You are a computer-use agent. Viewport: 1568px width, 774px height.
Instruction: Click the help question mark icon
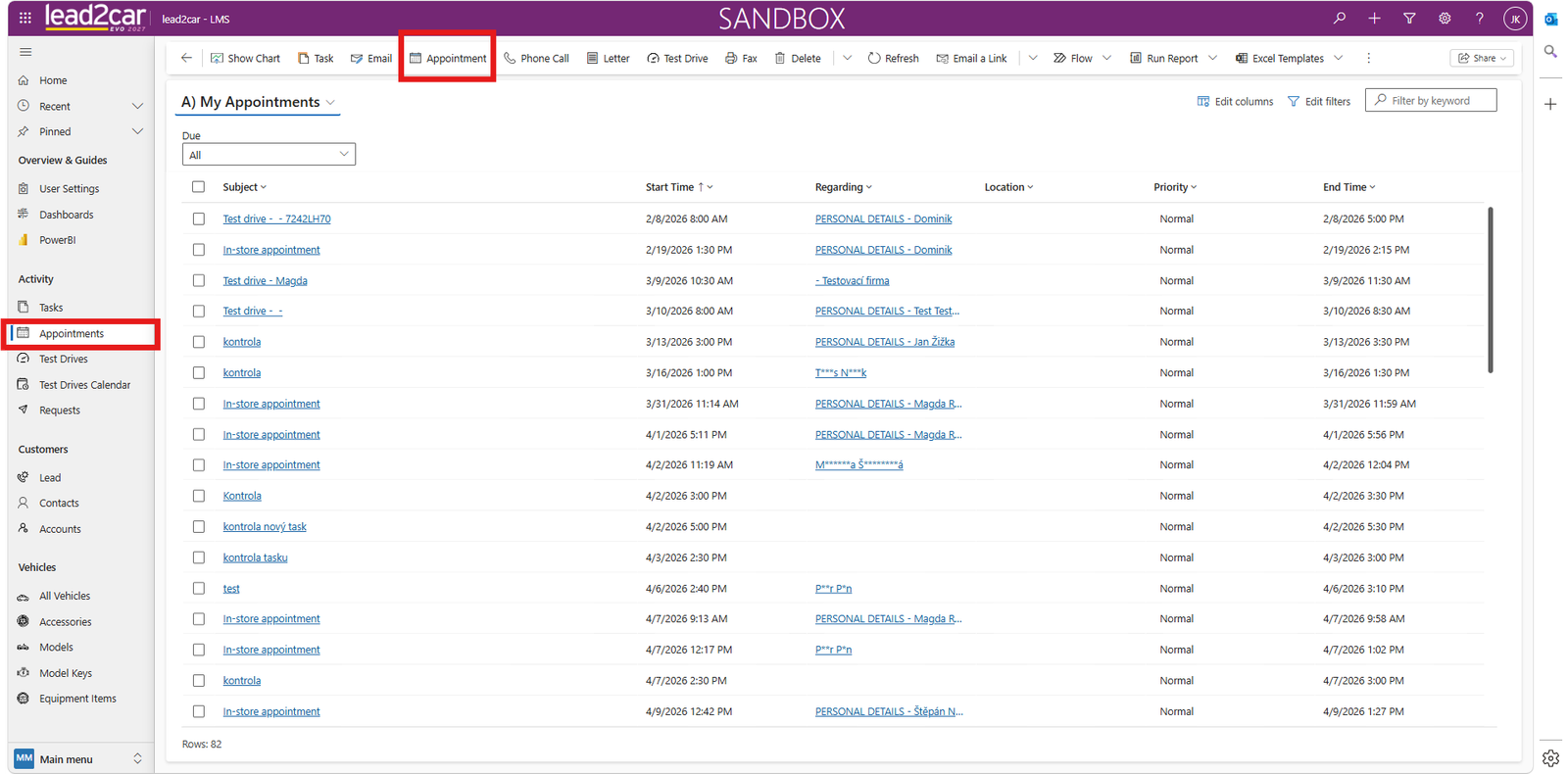pos(1480,18)
